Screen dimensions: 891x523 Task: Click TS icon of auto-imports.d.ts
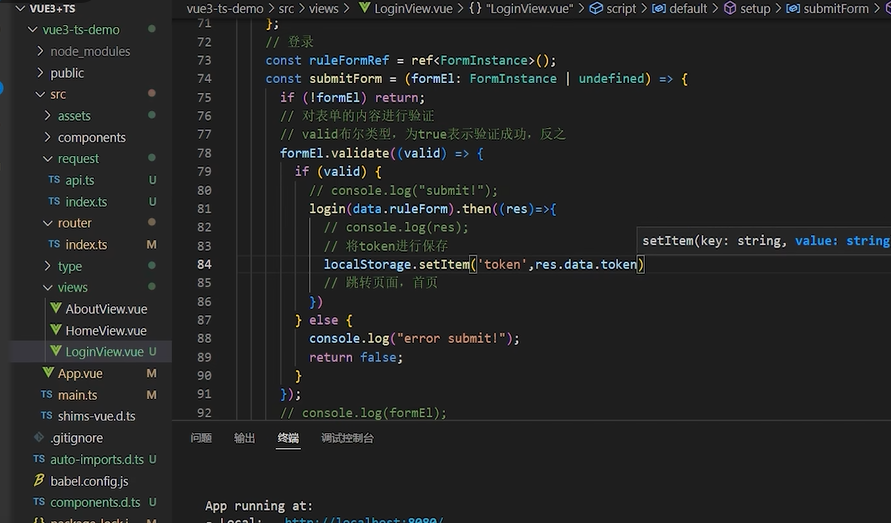pos(39,459)
